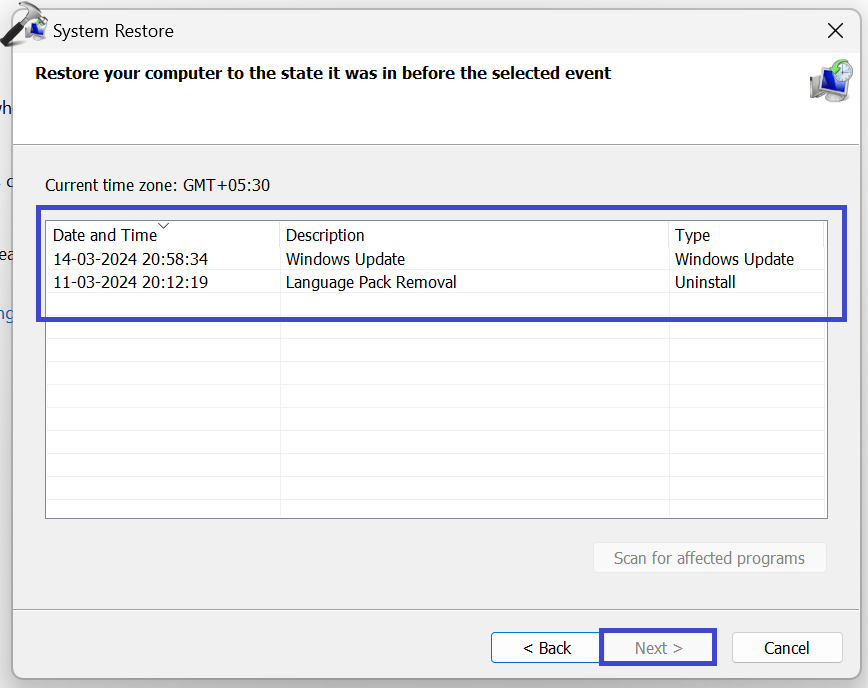This screenshot has height=688, width=868.
Task: Sort by the Type column header
Action: point(692,236)
